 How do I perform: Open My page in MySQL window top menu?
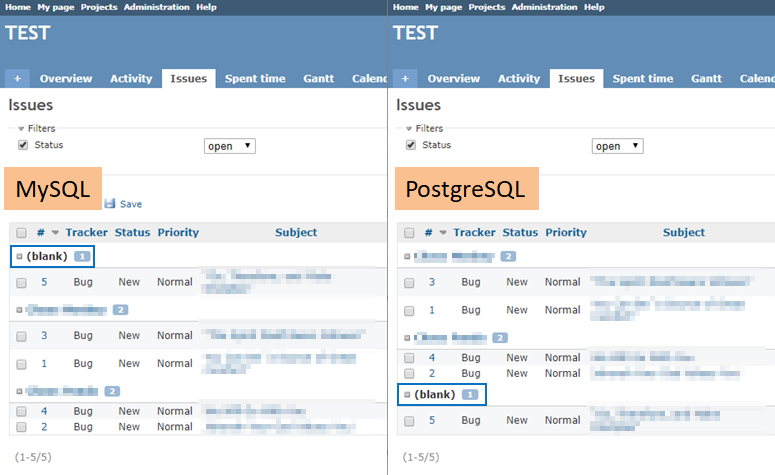tap(56, 7)
